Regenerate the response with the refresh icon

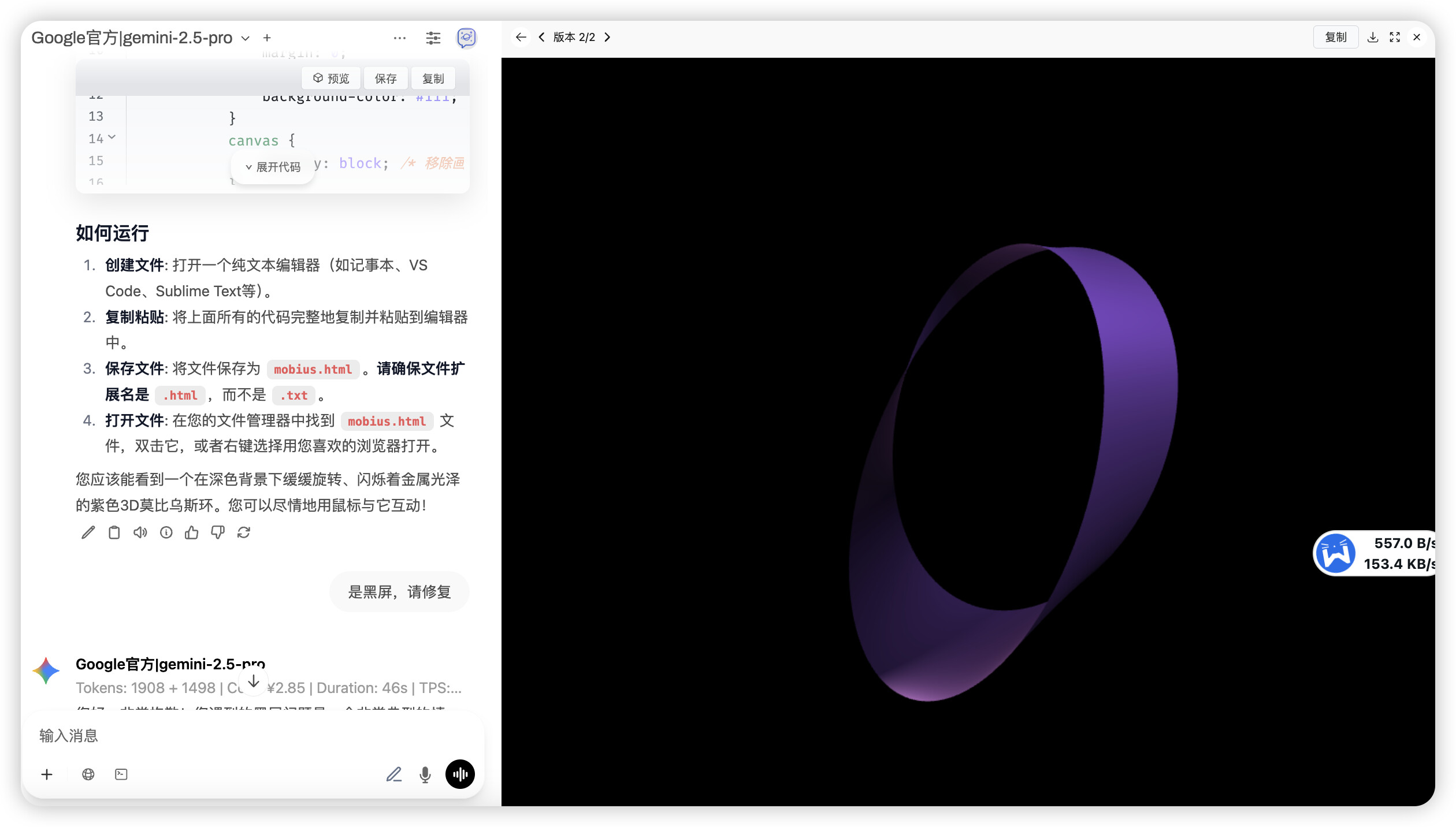pos(244,532)
